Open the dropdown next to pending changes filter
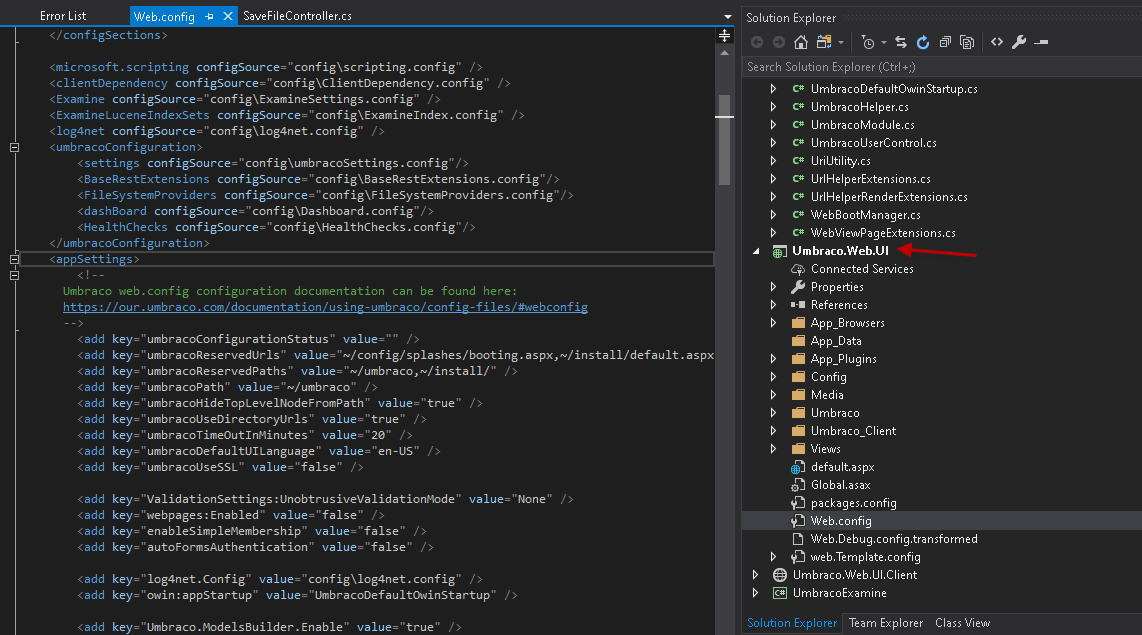The width and height of the screenshot is (1142, 635). pyautogui.click(x=883, y=42)
